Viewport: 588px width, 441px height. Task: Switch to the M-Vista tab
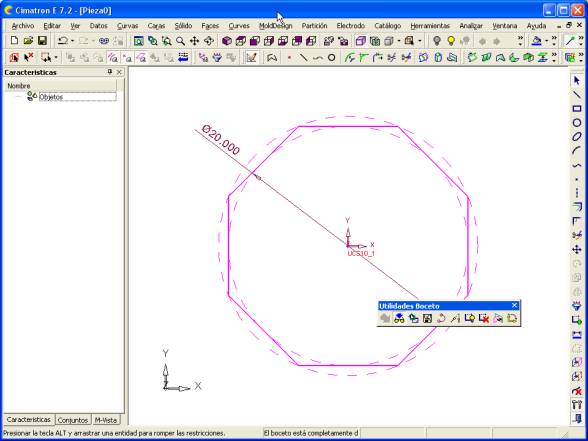click(x=105, y=420)
